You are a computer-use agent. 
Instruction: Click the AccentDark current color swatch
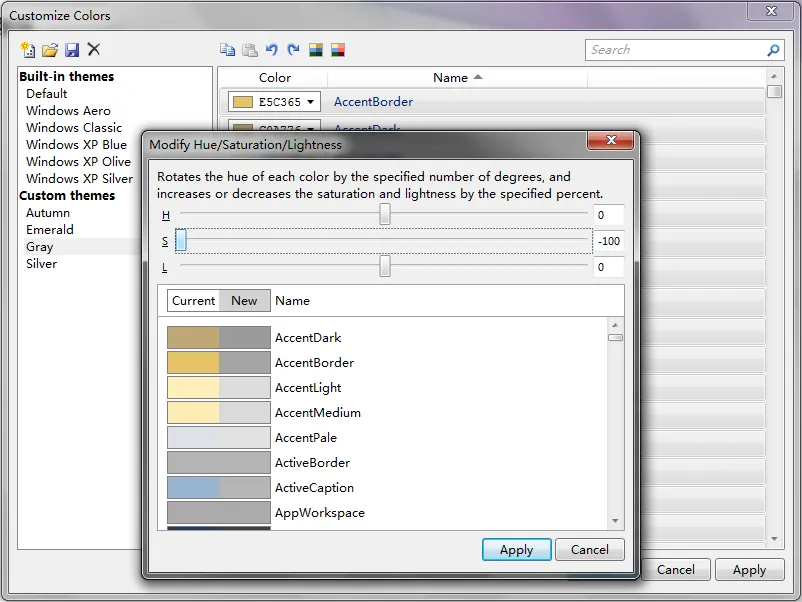[x=193, y=338]
